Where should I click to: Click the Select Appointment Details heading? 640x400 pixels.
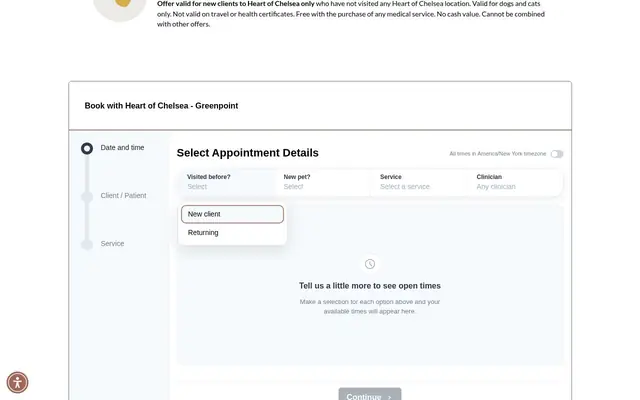247,153
